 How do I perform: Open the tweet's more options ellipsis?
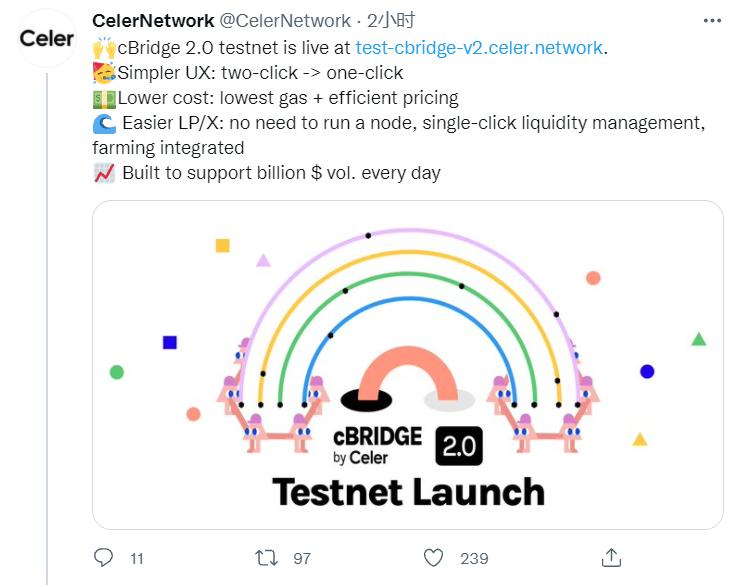[710, 20]
